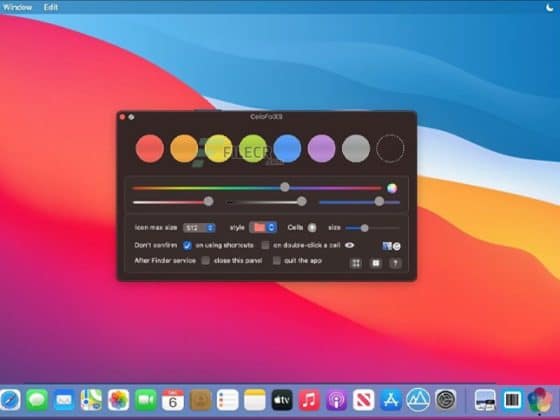Open News from the Dock
This screenshot has height=420, width=560.
[x=364, y=400]
